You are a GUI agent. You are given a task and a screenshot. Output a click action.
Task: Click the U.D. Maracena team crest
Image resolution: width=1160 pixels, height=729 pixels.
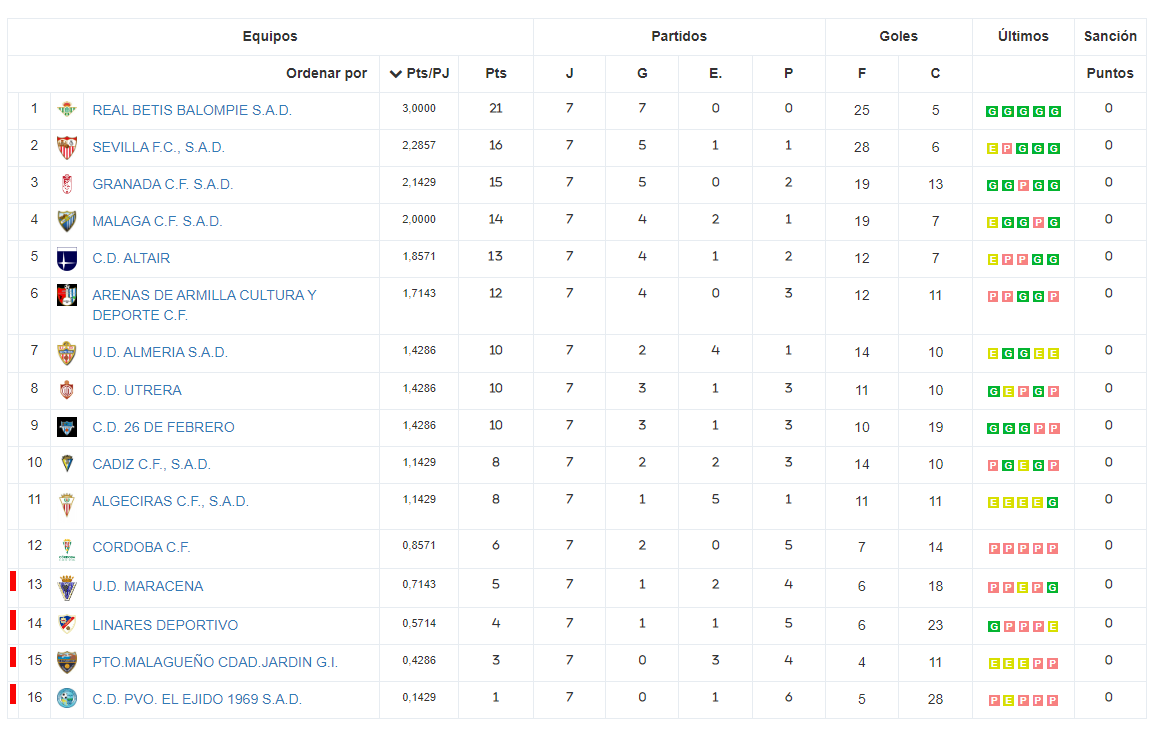pyautogui.click(x=67, y=588)
